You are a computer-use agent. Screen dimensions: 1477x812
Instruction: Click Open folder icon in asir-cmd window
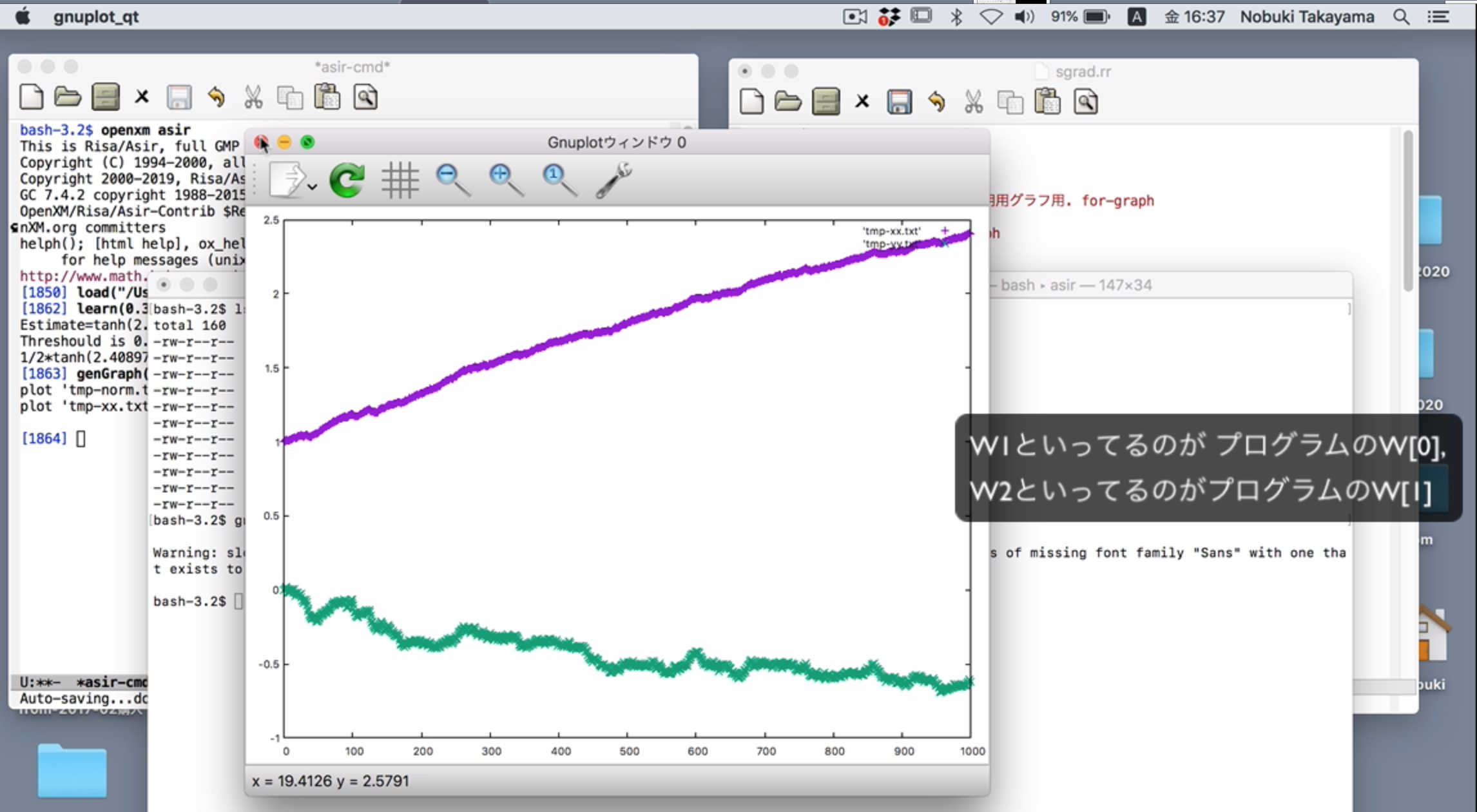pos(68,97)
